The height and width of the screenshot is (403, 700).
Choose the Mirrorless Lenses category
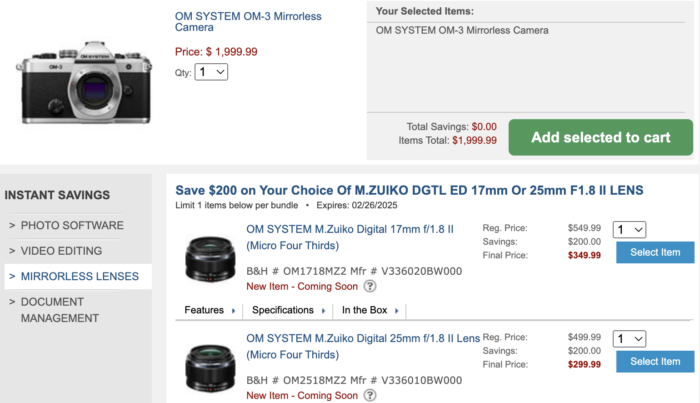(79, 276)
